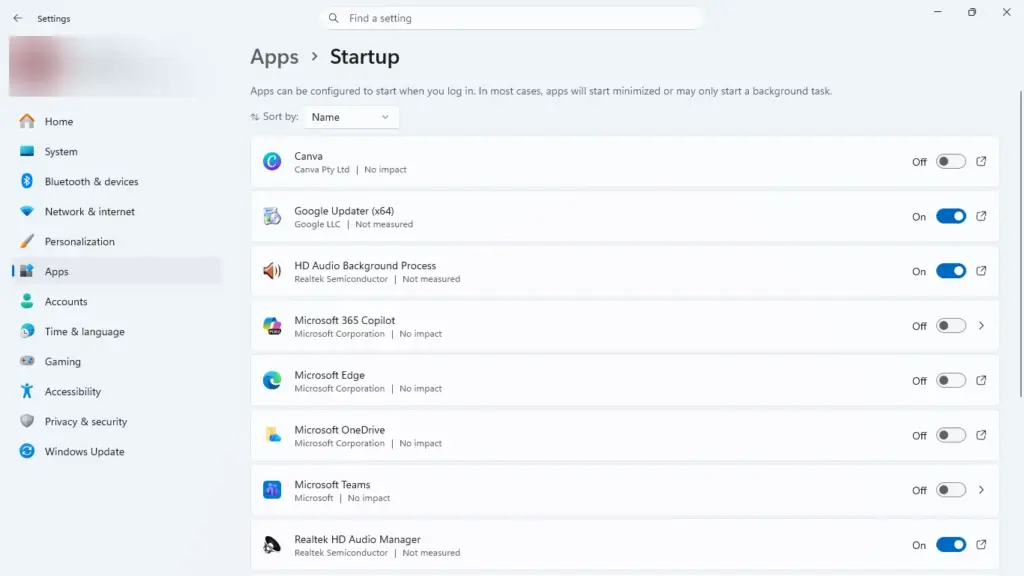Click the Gaming controller icon
Image resolution: width=1024 pixels, height=576 pixels.
point(27,360)
